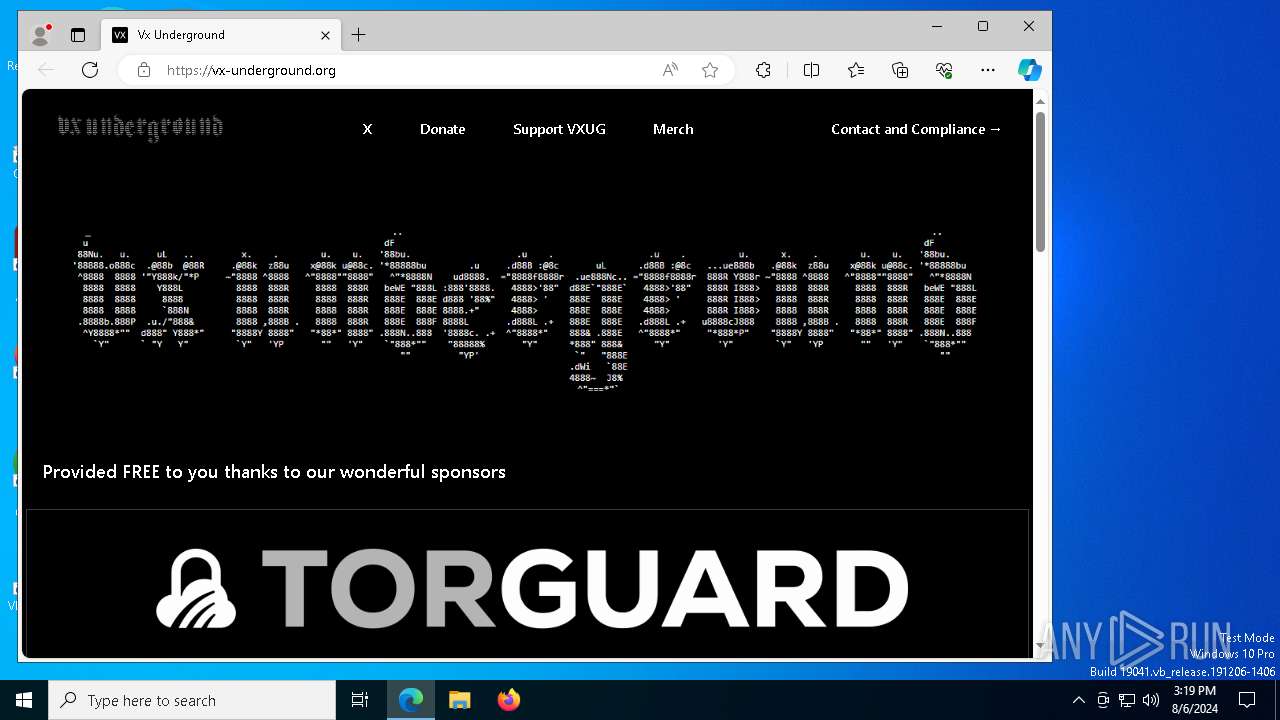The image size is (1280, 720).
Task: Click the browser back arrow
Action: pyautogui.click(x=46, y=70)
